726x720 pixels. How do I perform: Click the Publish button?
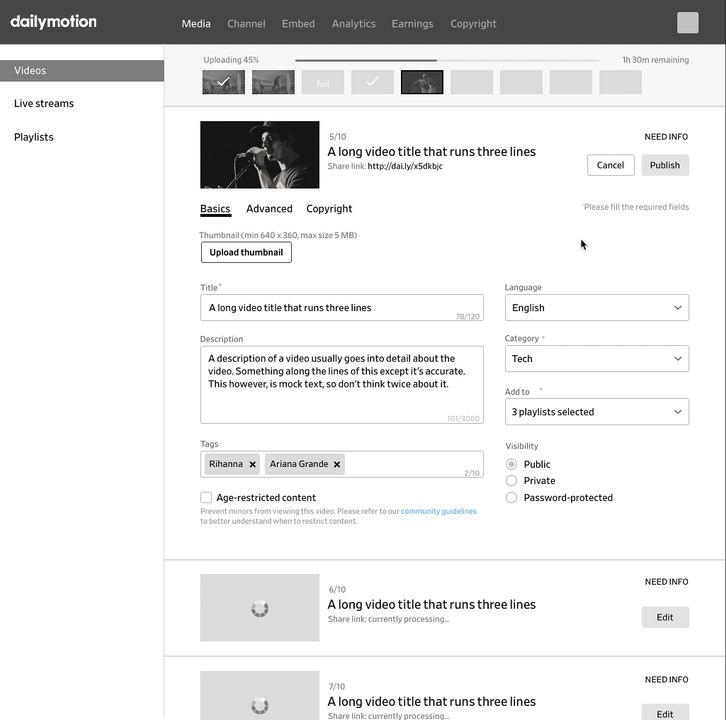pyautogui.click(x=665, y=165)
